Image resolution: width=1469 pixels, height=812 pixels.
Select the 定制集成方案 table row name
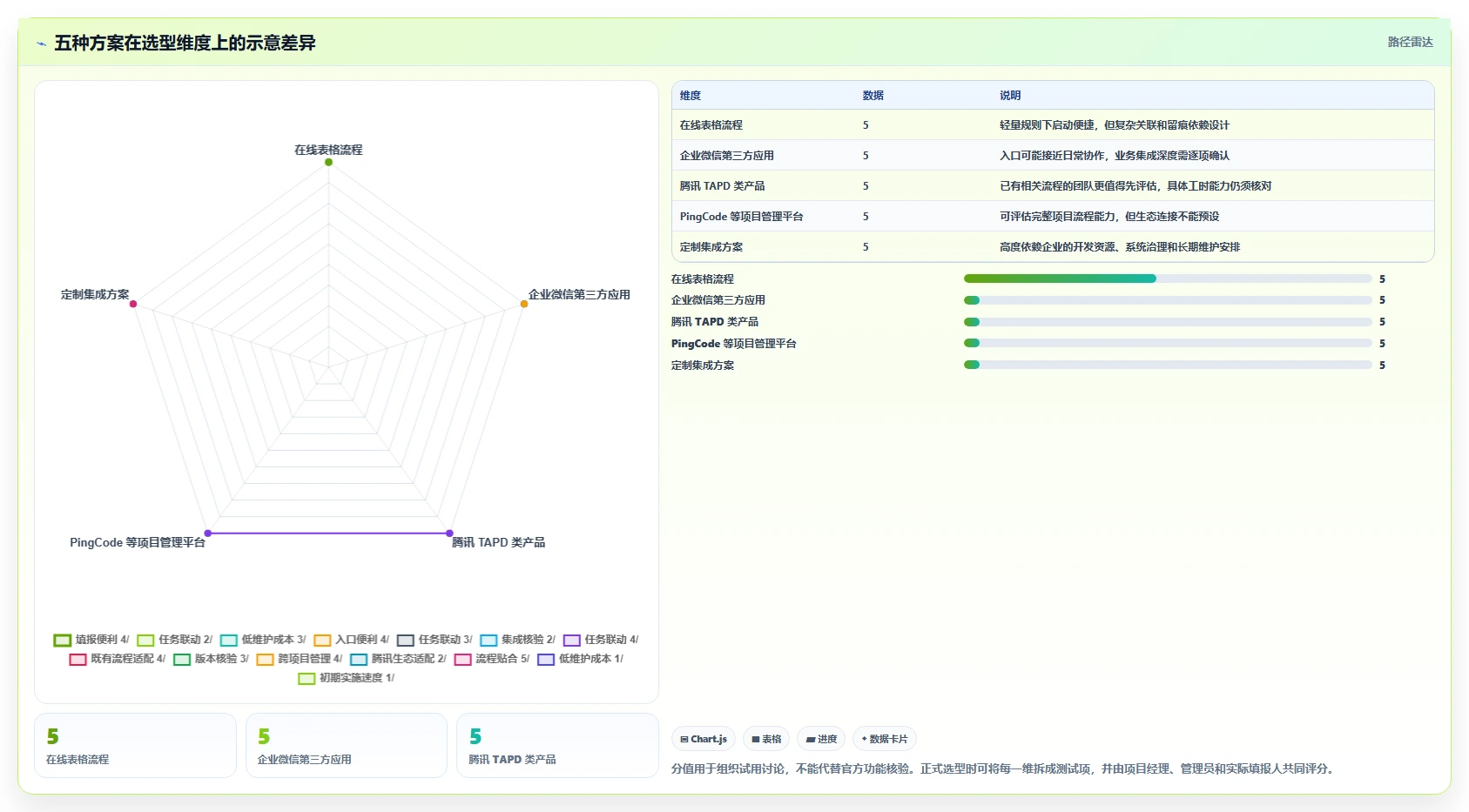point(711,247)
